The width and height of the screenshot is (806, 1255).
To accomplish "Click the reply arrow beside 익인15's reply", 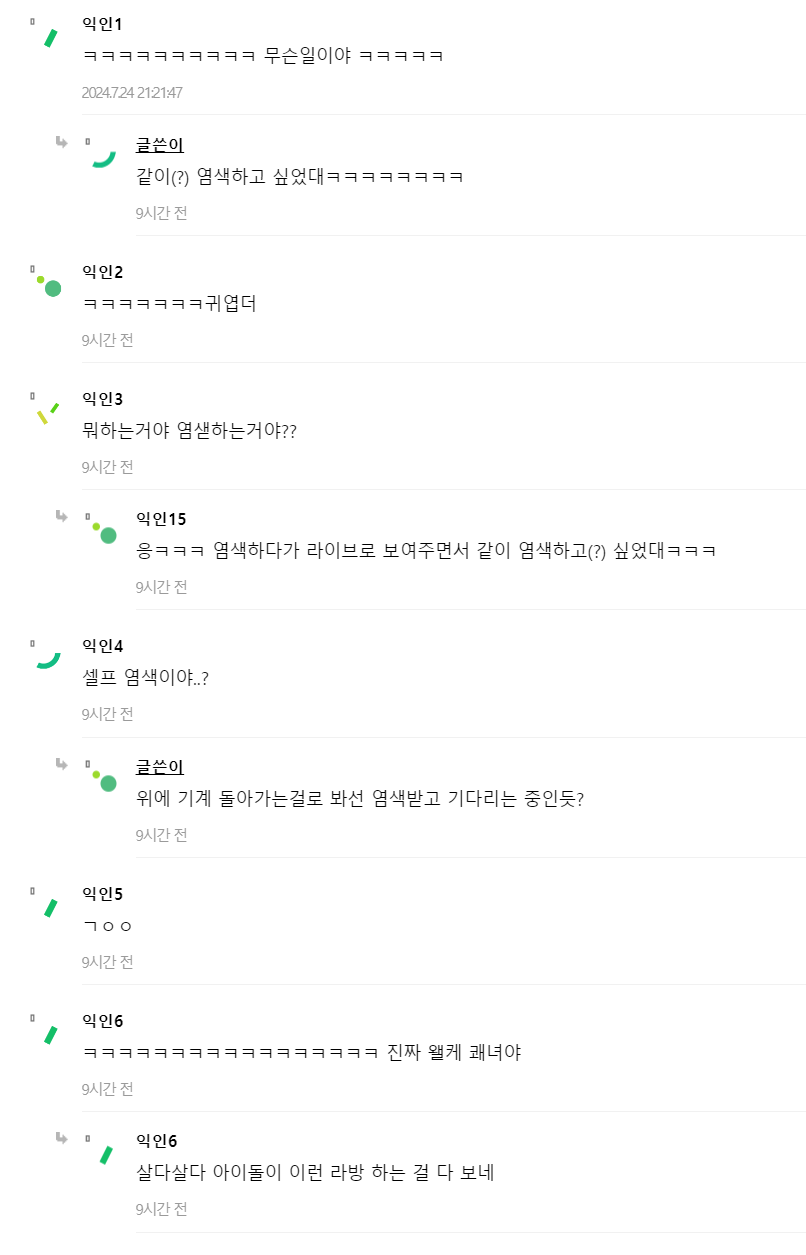I will pyautogui.click(x=62, y=516).
